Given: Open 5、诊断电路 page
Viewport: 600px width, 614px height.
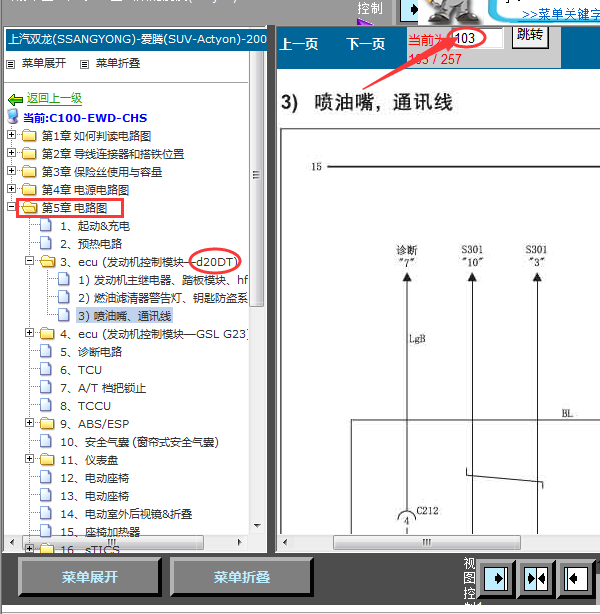Looking at the screenshot, I should point(91,352).
